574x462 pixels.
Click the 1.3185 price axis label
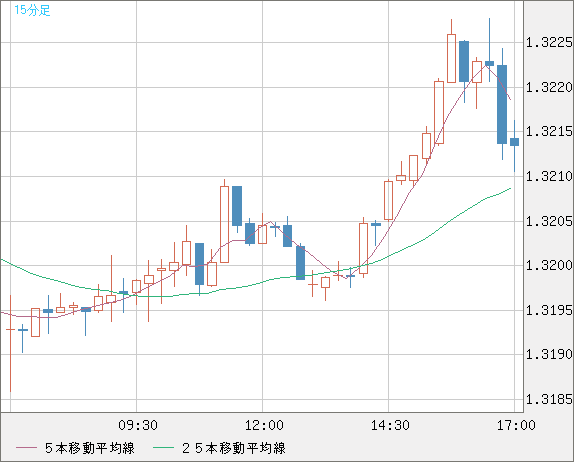click(x=549, y=399)
